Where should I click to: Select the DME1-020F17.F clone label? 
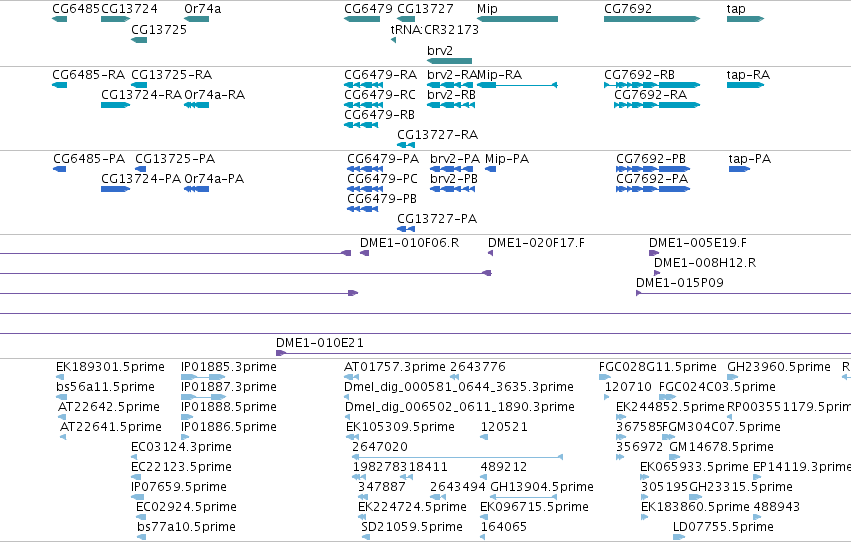point(536,243)
